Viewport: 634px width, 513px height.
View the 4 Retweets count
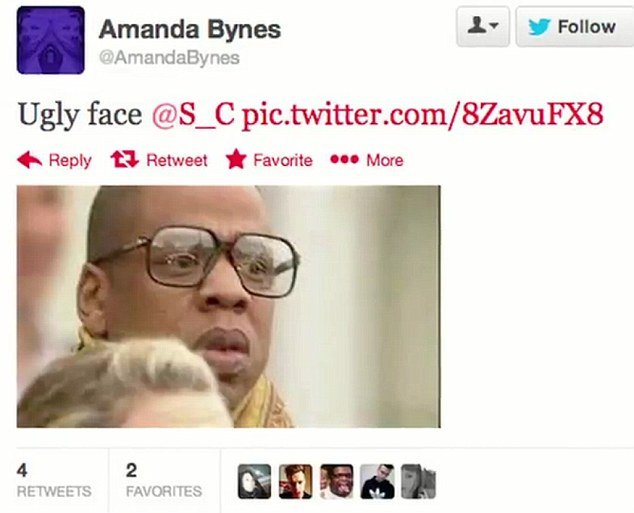click(x=54, y=480)
